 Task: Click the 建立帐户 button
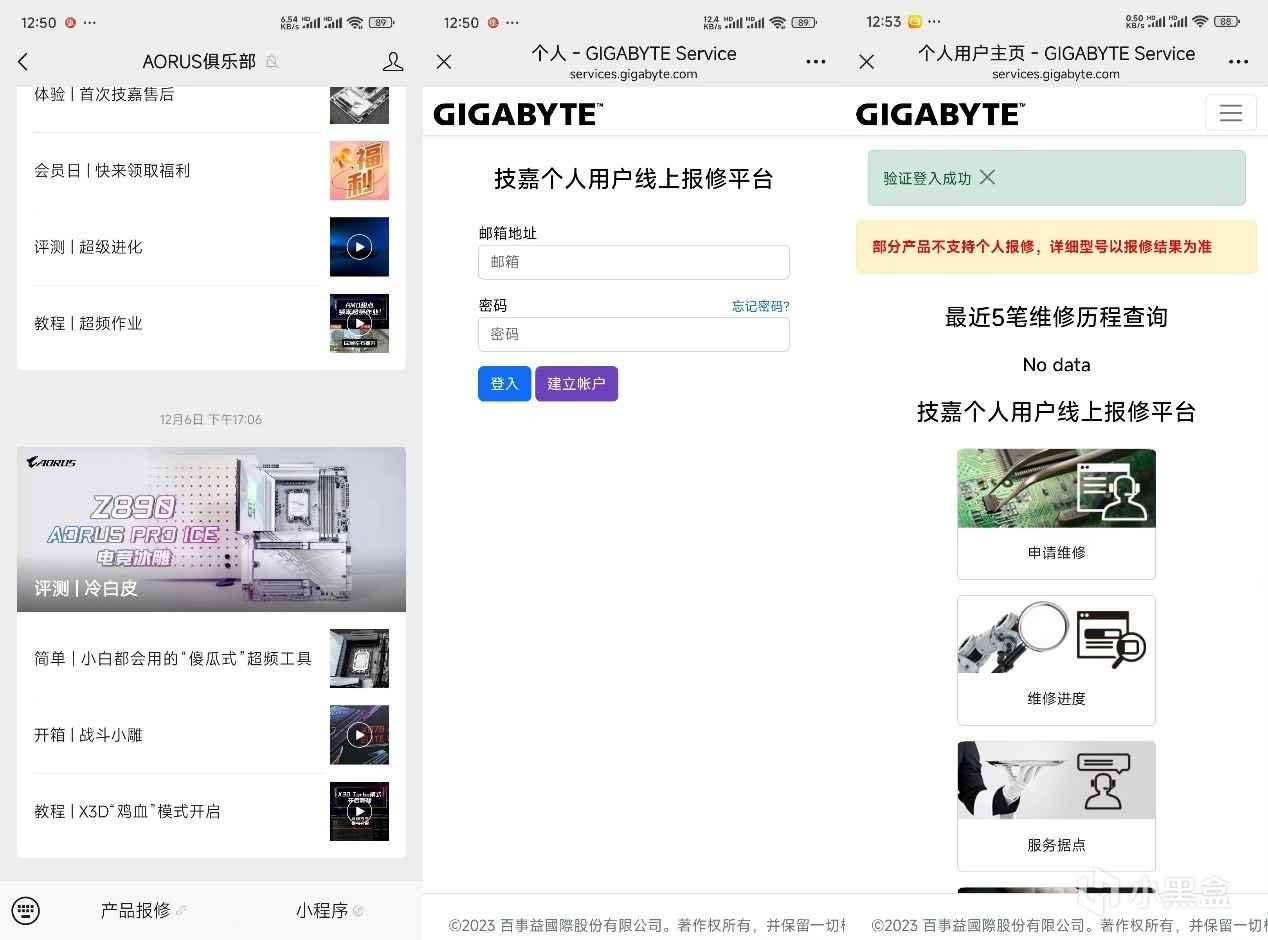click(576, 384)
